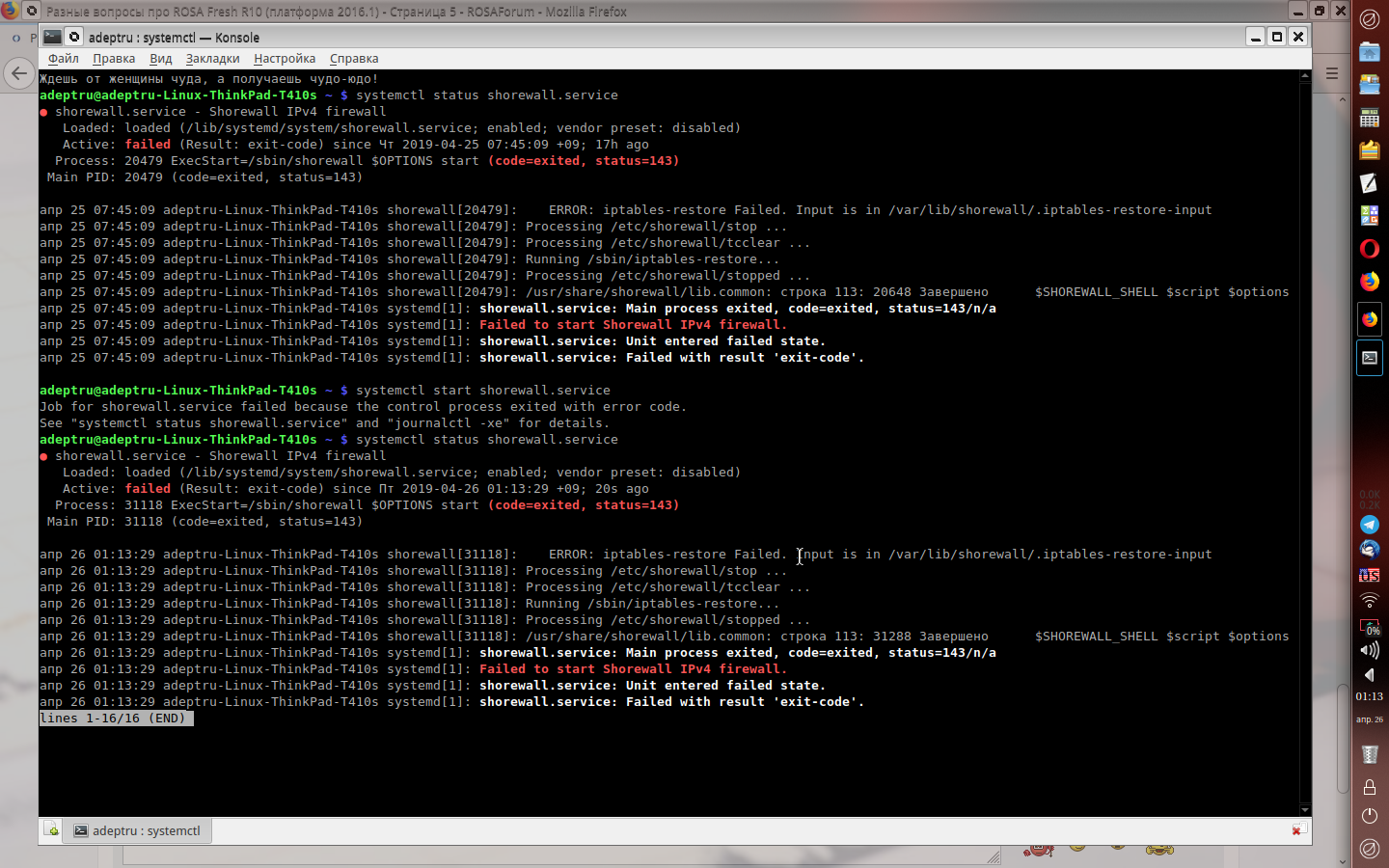Click the 'See "systemctl status shorewall.service"' hint line
The width and height of the screenshot is (1389, 868).
pos(325,423)
